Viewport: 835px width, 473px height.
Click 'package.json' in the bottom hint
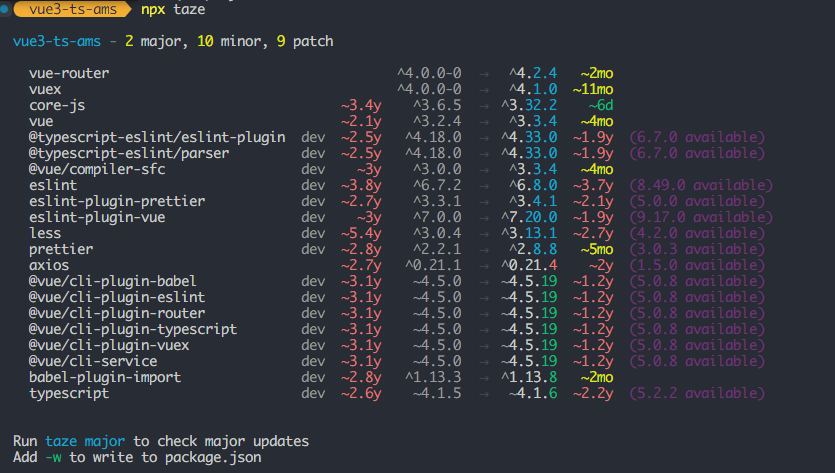pyautogui.click(x=213, y=457)
